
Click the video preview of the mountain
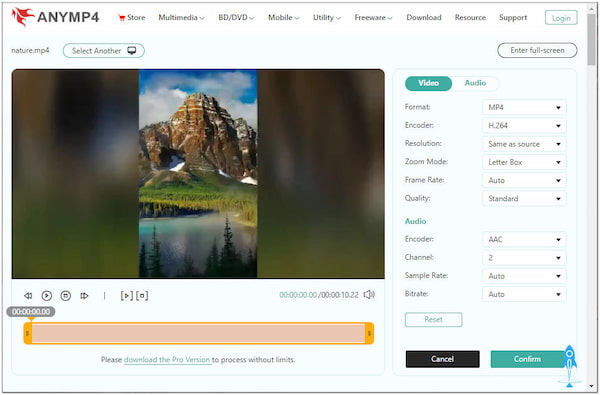pyautogui.click(x=198, y=174)
